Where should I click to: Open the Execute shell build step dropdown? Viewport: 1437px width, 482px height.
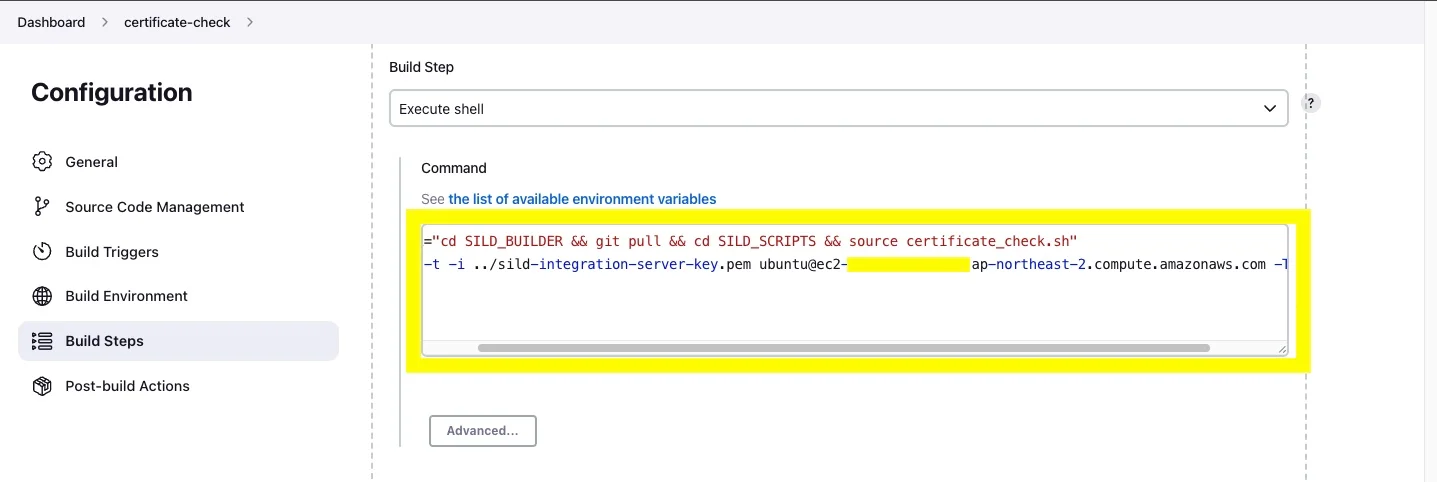point(838,109)
